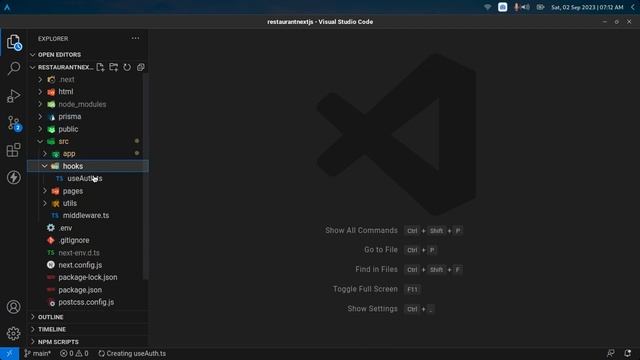Open the Search view in activity bar

point(13,68)
